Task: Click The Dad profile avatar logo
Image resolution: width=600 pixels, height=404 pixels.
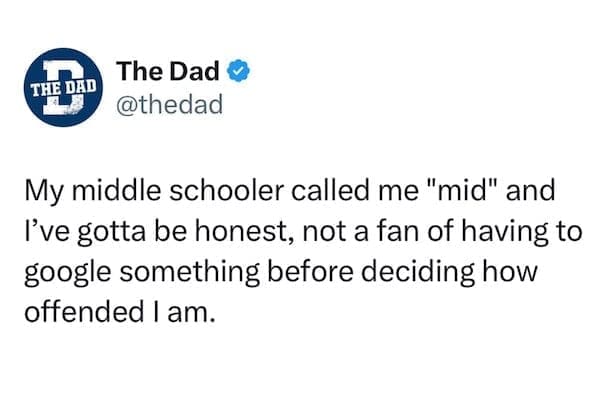Action: 62,89
